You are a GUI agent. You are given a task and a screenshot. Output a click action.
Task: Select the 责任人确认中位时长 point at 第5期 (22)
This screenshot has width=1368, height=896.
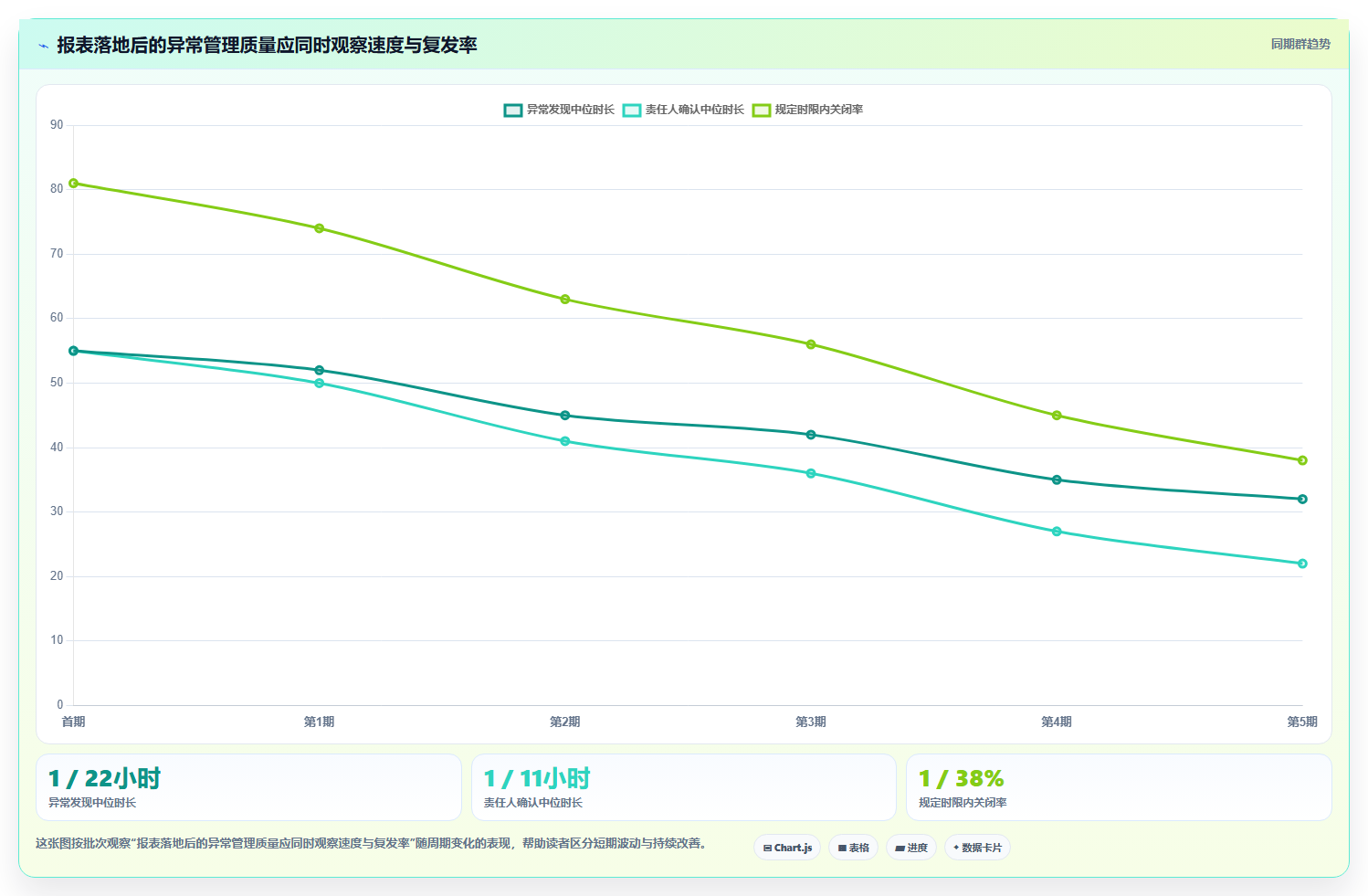[x=1302, y=564]
